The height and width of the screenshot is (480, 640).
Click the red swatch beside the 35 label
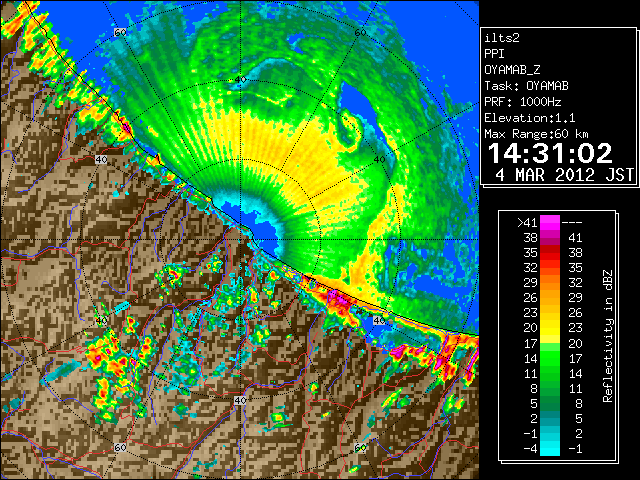[x=549, y=253]
